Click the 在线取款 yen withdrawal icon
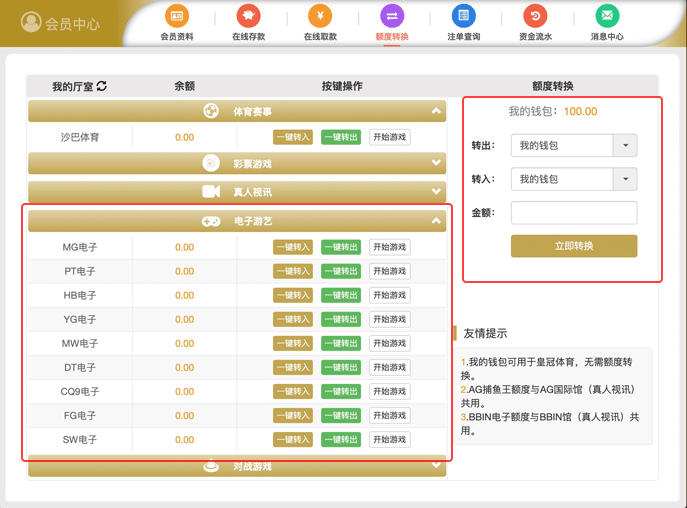Image resolution: width=687 pixels, height=508 pixels. (x=320, y=17)
